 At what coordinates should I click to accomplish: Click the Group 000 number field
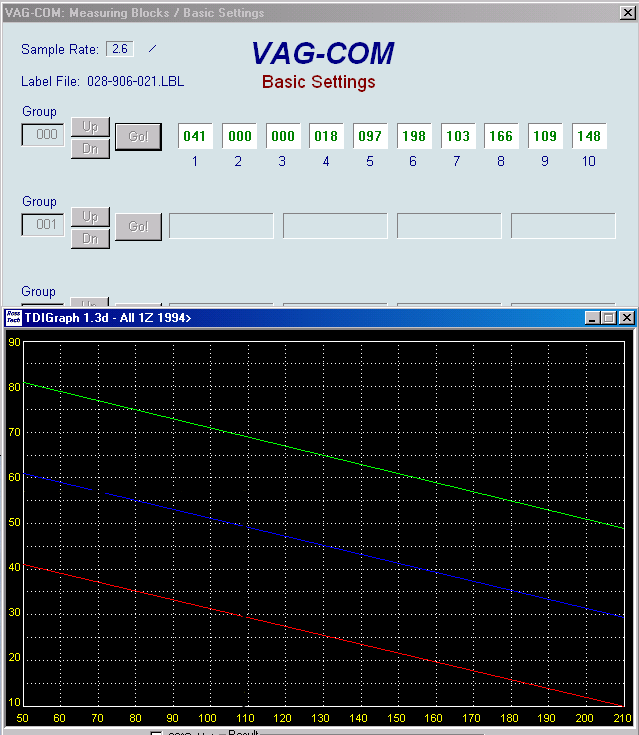click(43, 135)
